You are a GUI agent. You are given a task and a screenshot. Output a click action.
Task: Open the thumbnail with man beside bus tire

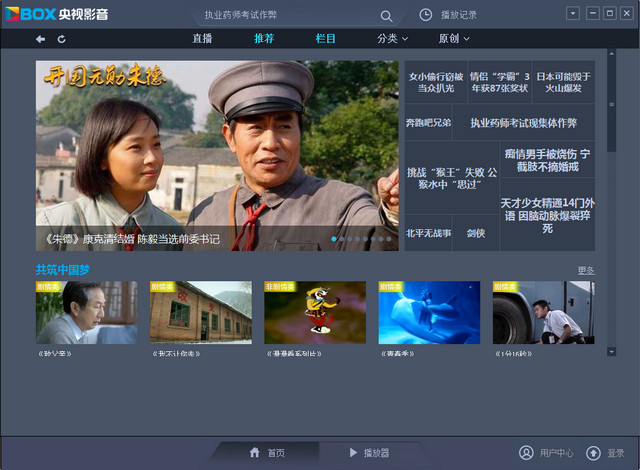544,313
